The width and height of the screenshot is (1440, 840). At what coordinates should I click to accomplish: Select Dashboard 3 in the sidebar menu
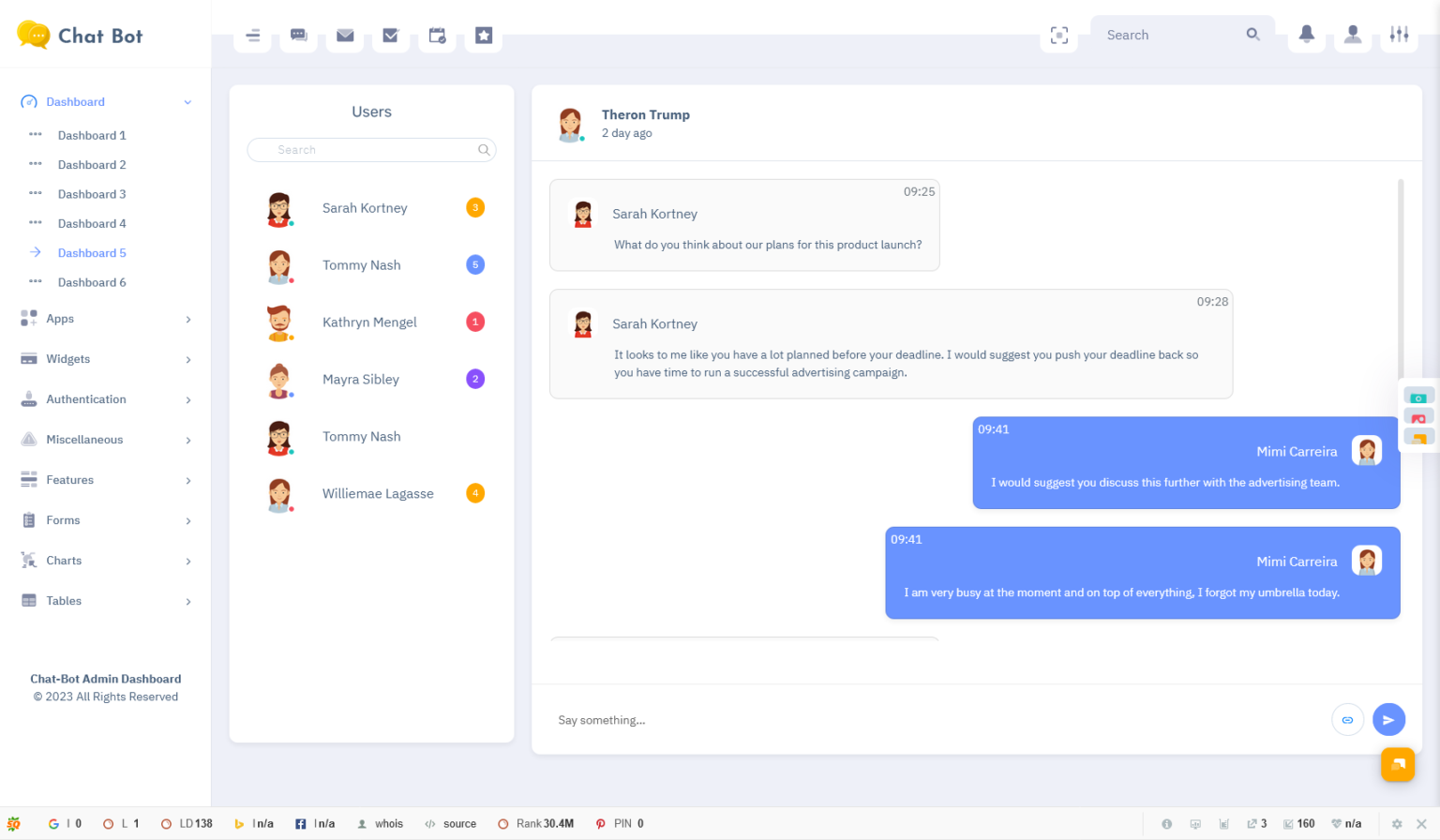point(92,193)
